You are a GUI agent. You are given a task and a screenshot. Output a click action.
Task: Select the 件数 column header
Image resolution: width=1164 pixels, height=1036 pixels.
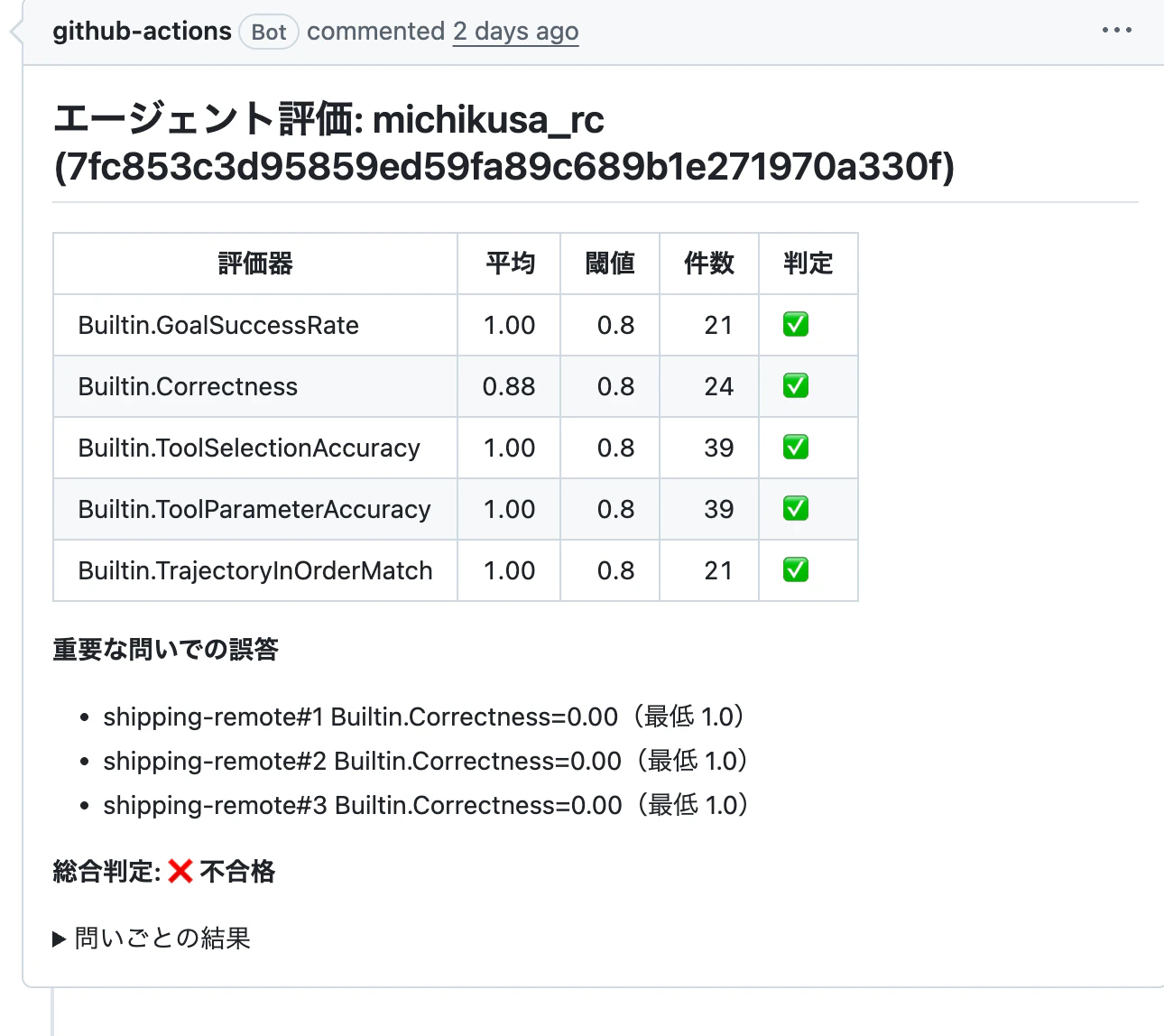point(709,264)
